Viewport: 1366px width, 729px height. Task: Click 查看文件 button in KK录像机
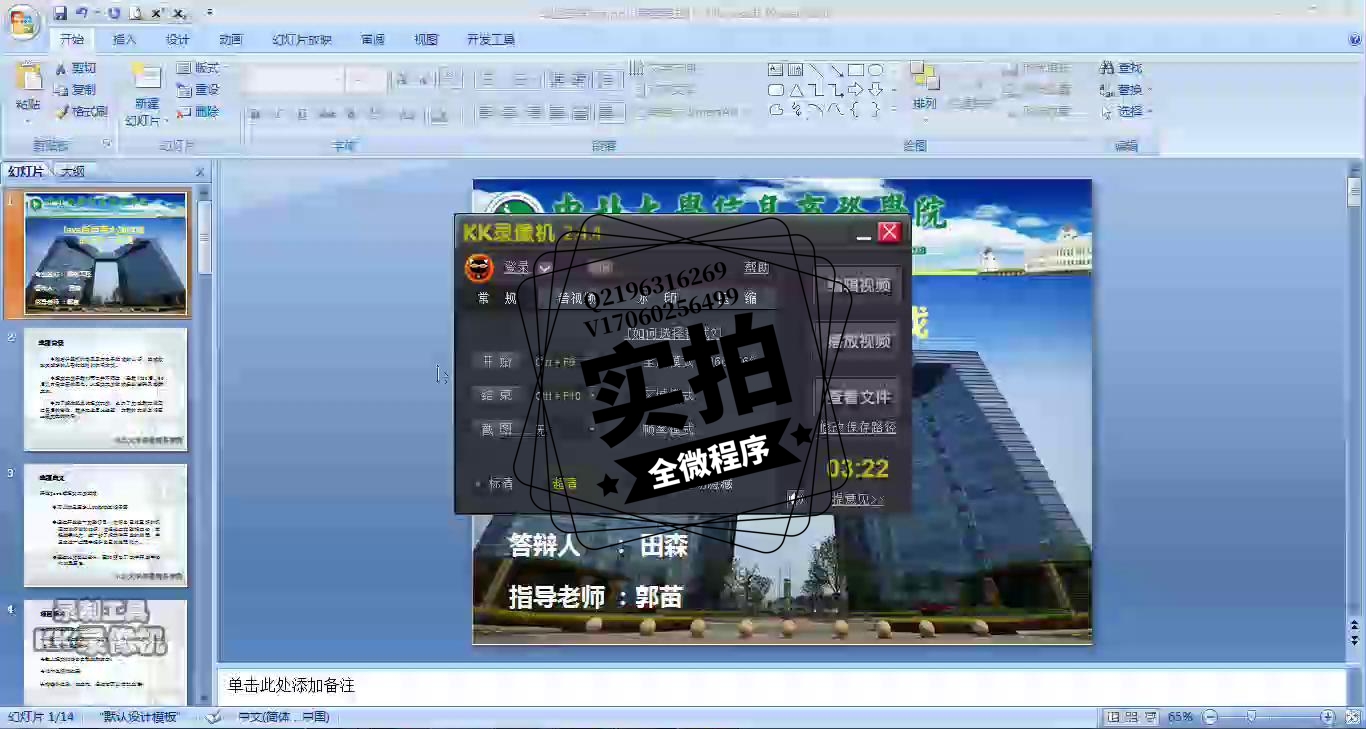click(857, 398)
